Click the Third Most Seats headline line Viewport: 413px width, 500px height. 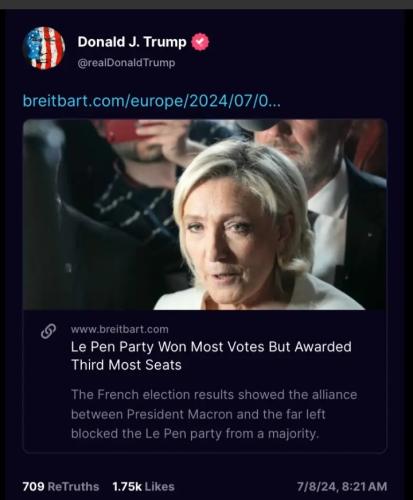pyautogui.click(x=126, y=365)
